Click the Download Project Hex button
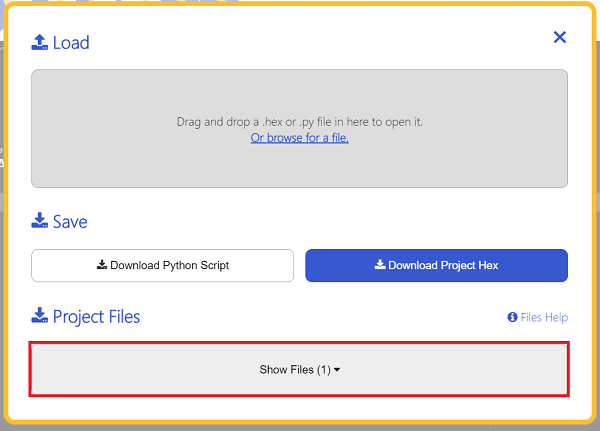 click(436, 266)
